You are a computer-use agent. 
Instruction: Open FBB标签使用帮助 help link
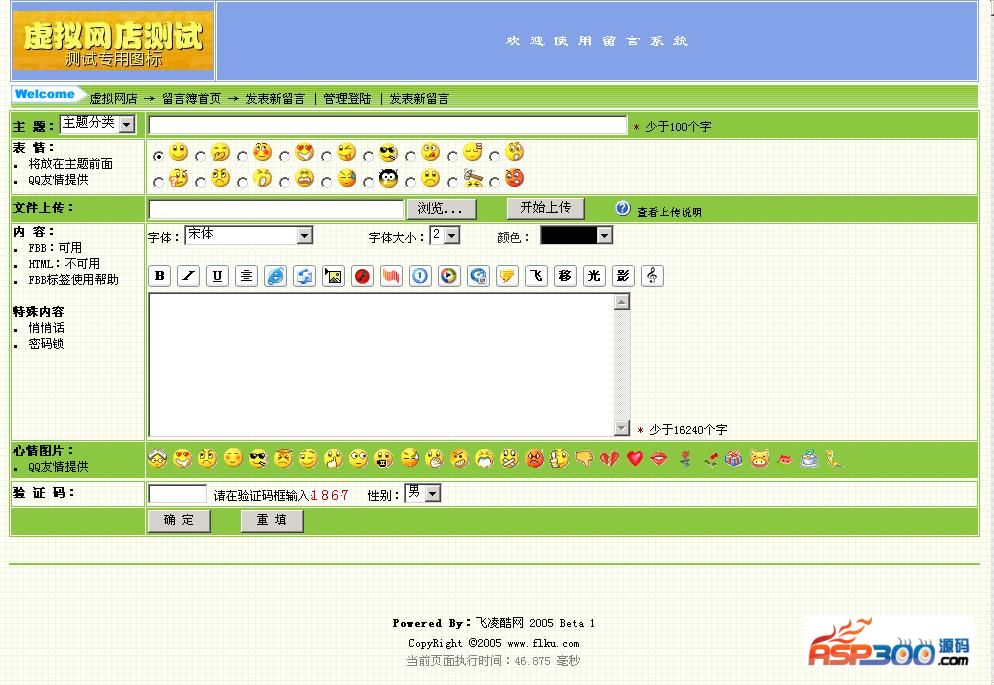(74, 280)
